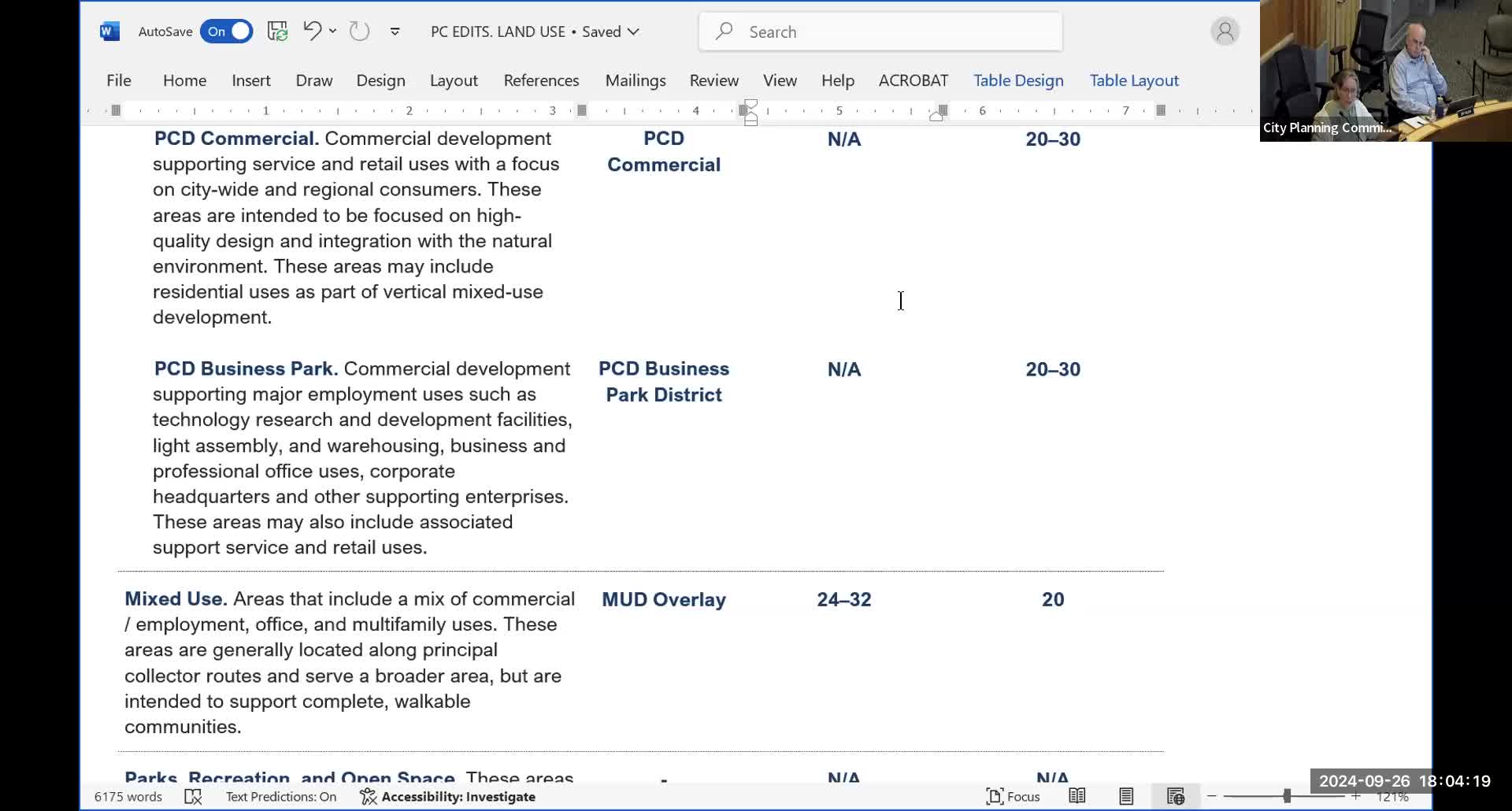Click the first-line indent marker on ruler
Screen dimensions: 1512x811
click(x=750, y=104)
